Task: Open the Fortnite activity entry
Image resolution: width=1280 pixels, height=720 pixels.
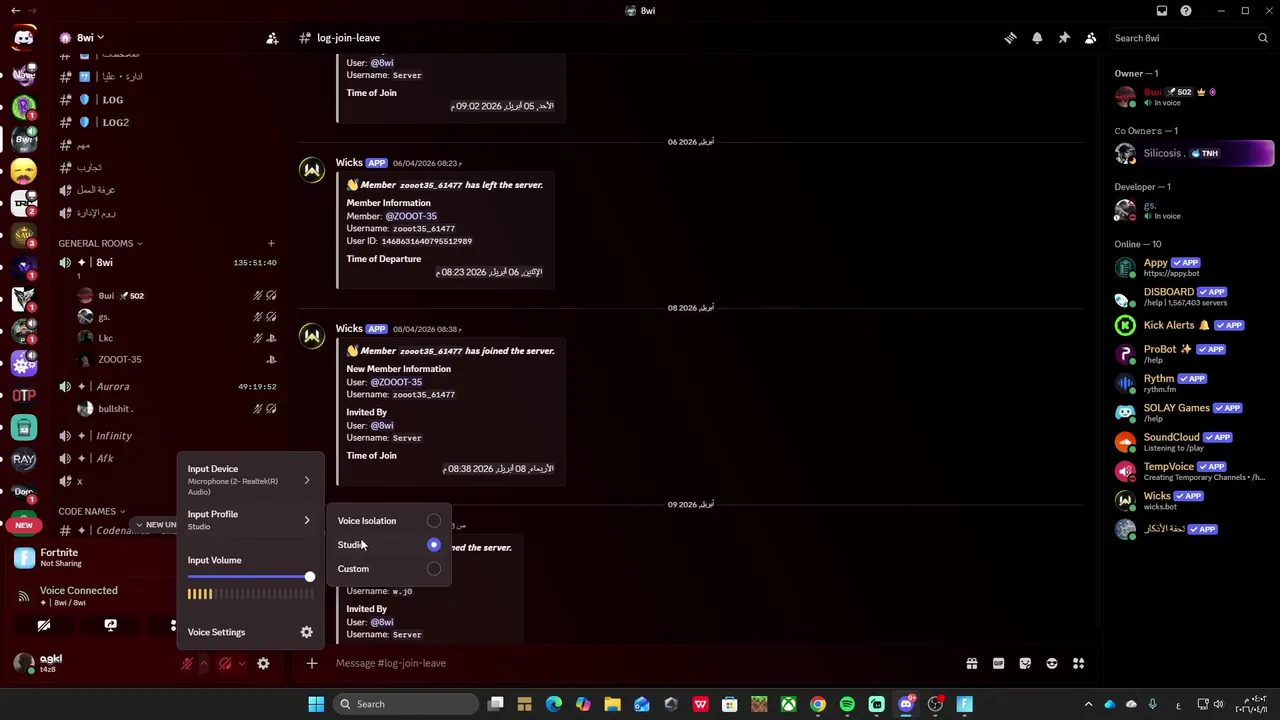Action: [x=90, y=557]
